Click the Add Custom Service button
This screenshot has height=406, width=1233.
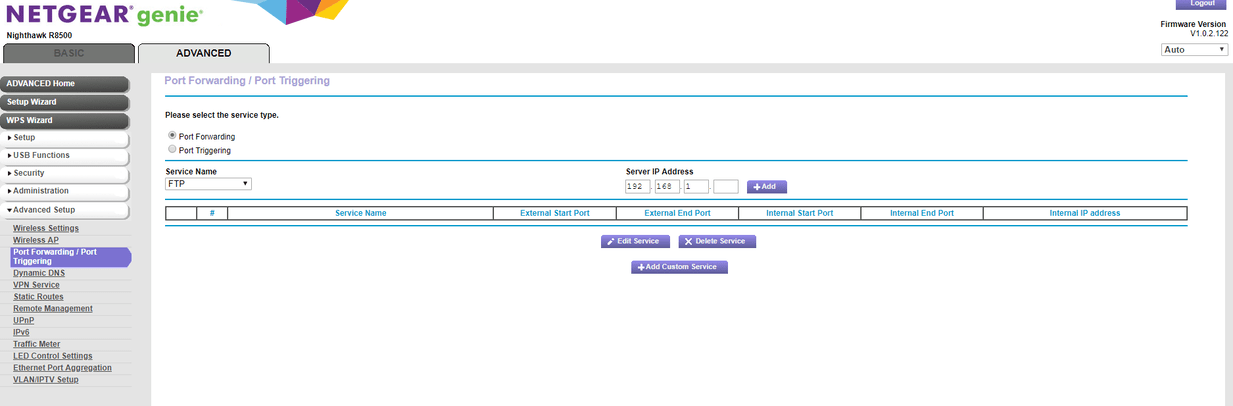pos(679,267)
